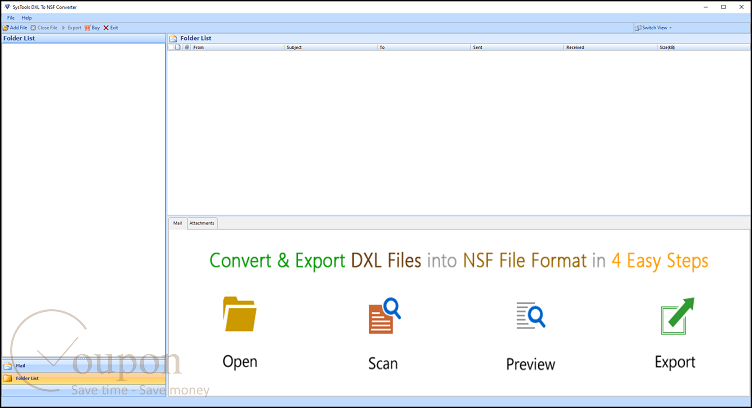
Task: Click the yellow Open folder icon
Action: coord(239,314)
